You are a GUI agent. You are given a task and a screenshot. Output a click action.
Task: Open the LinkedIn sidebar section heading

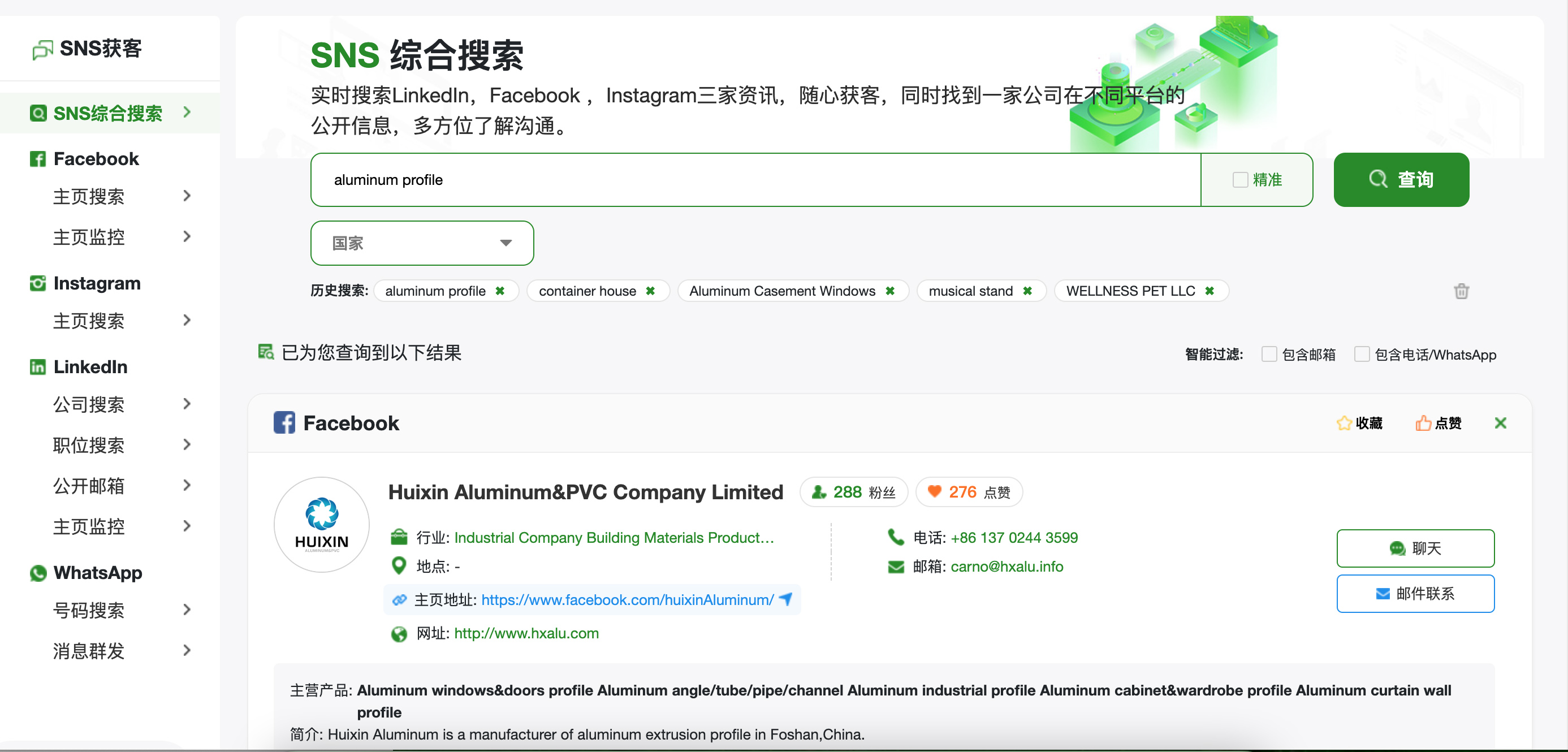[90, 367]
